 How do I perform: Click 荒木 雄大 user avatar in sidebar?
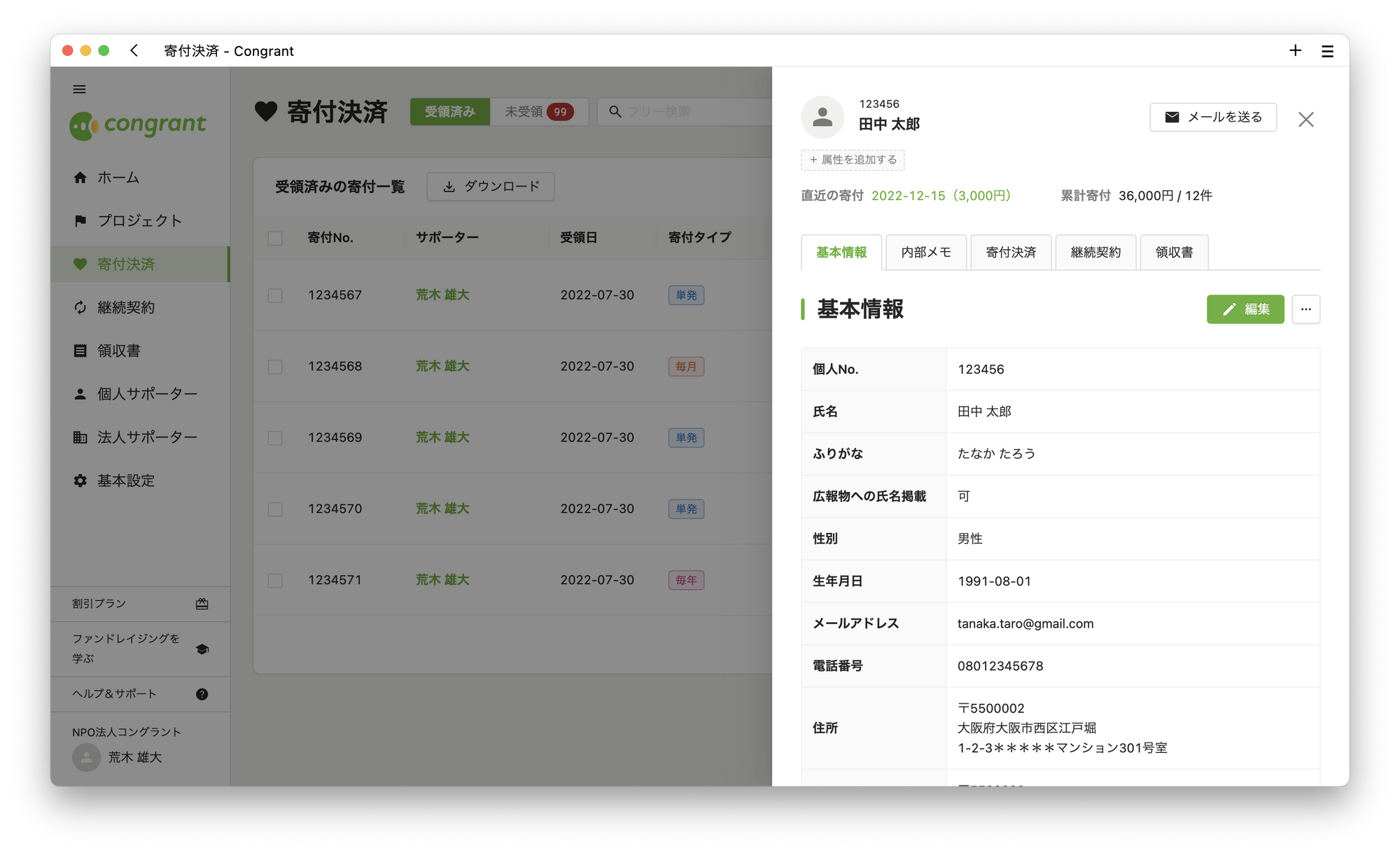pos(86,757)
